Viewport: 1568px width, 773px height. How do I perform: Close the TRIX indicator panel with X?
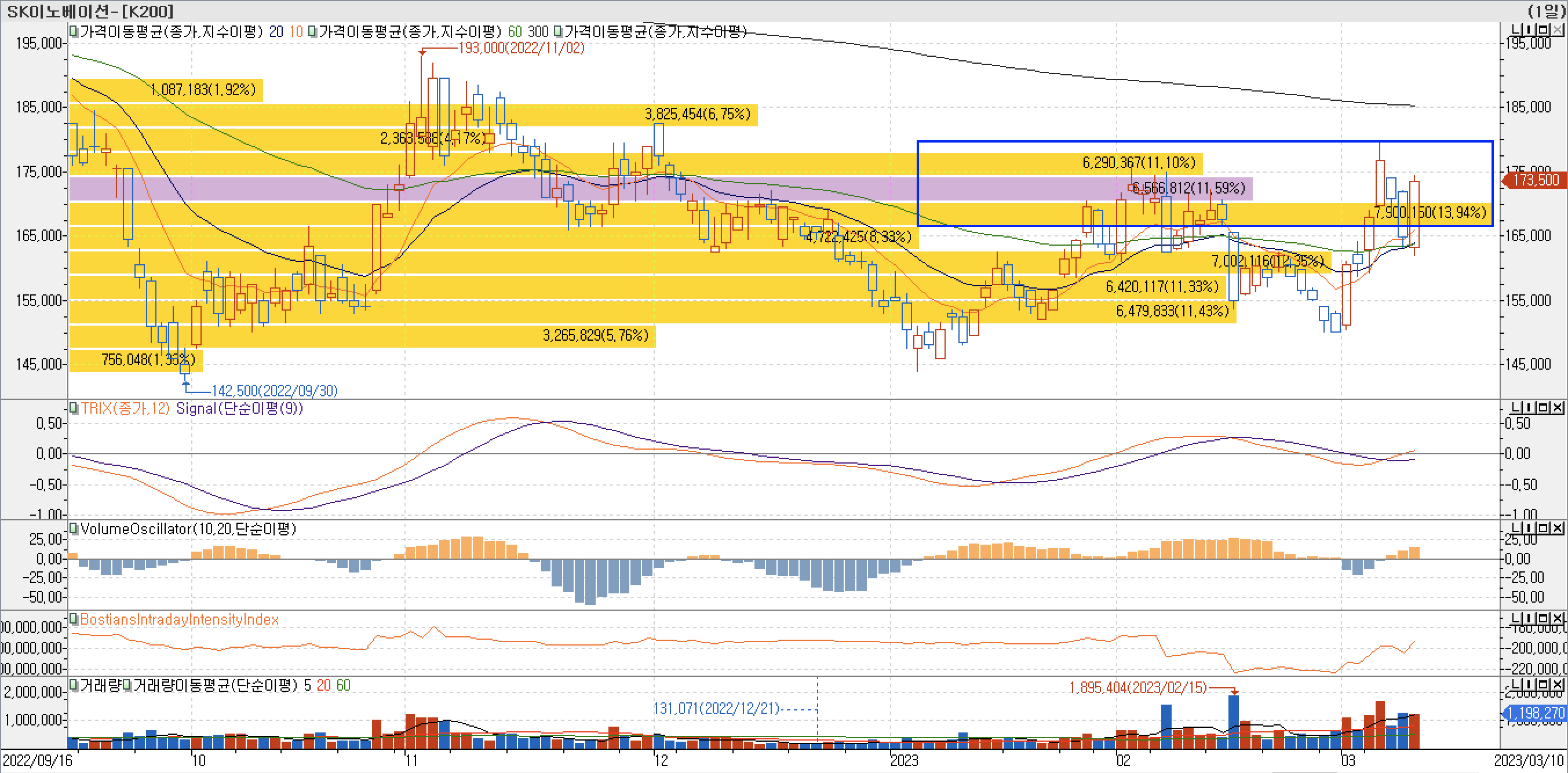click(x=1558, y=407)
